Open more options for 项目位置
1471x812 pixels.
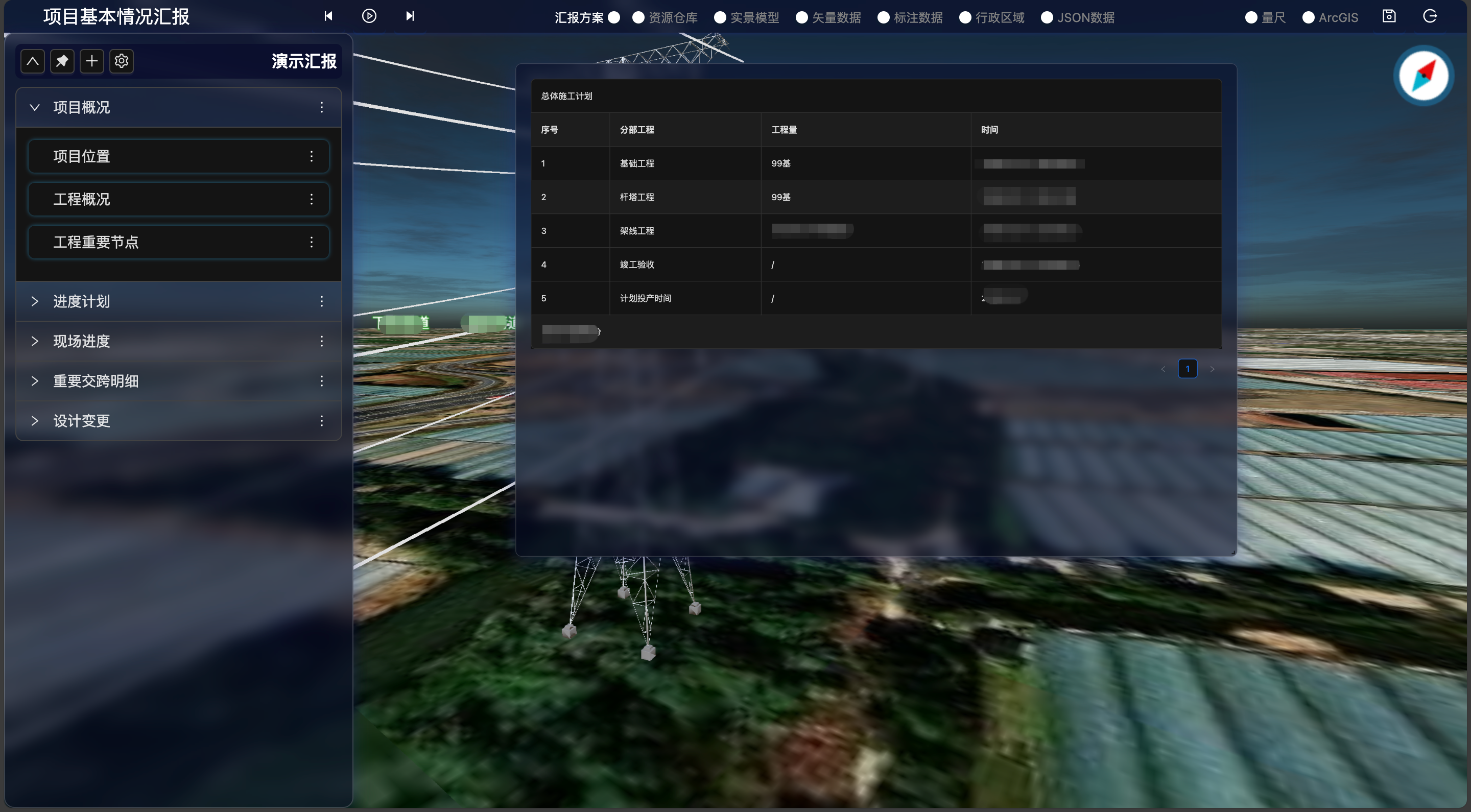click(311, 156)
